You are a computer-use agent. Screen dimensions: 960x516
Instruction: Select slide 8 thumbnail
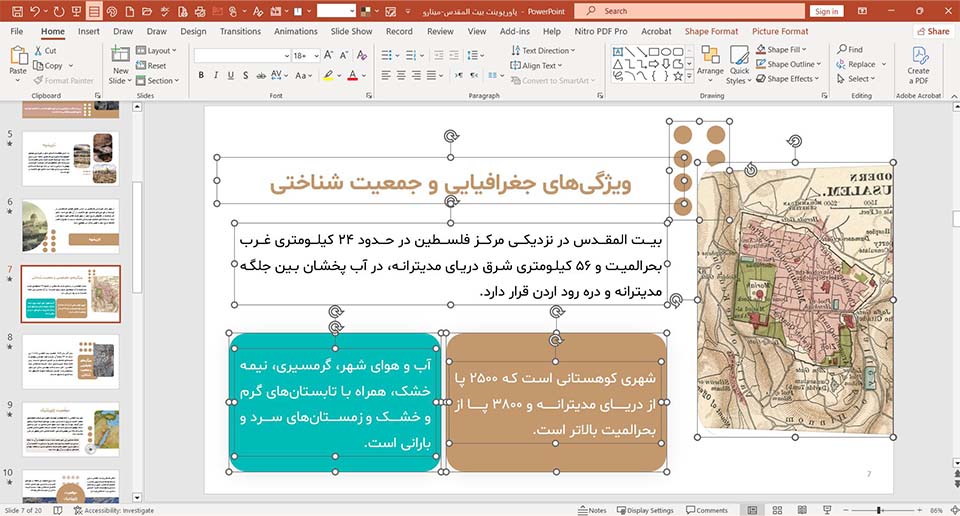[x=70, y=362]
